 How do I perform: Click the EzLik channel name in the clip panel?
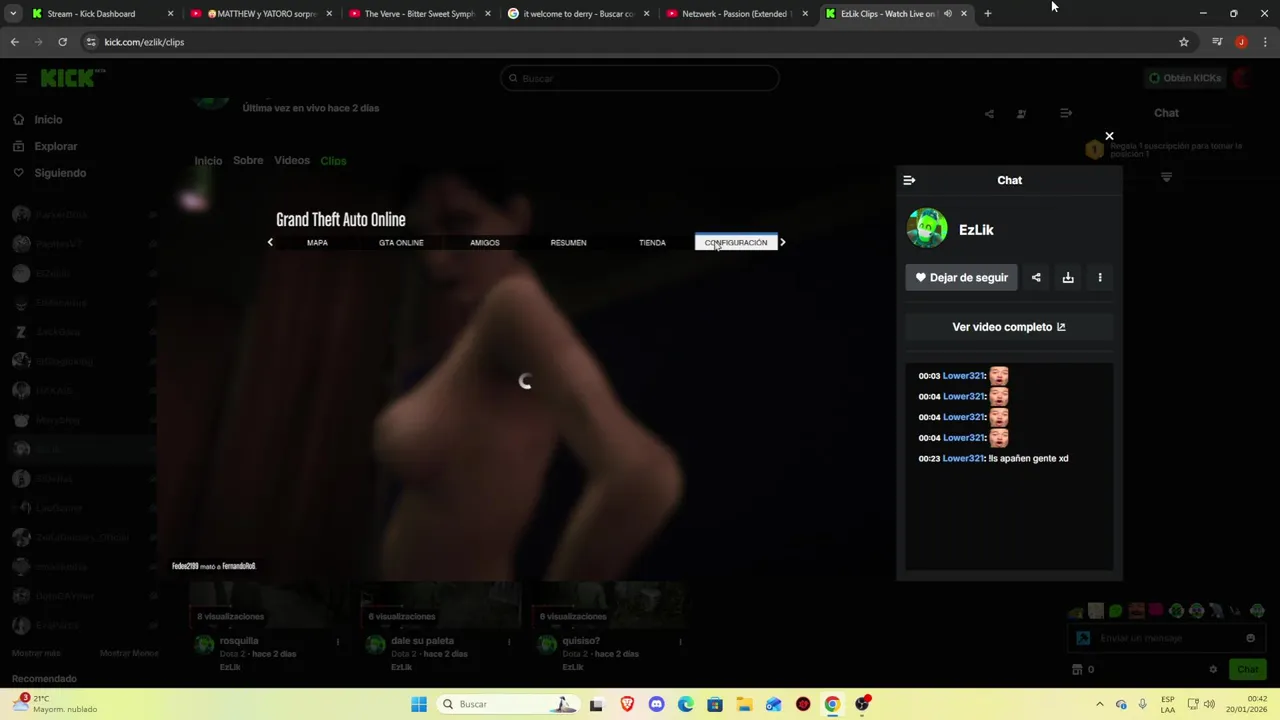(x=976, y=230)
